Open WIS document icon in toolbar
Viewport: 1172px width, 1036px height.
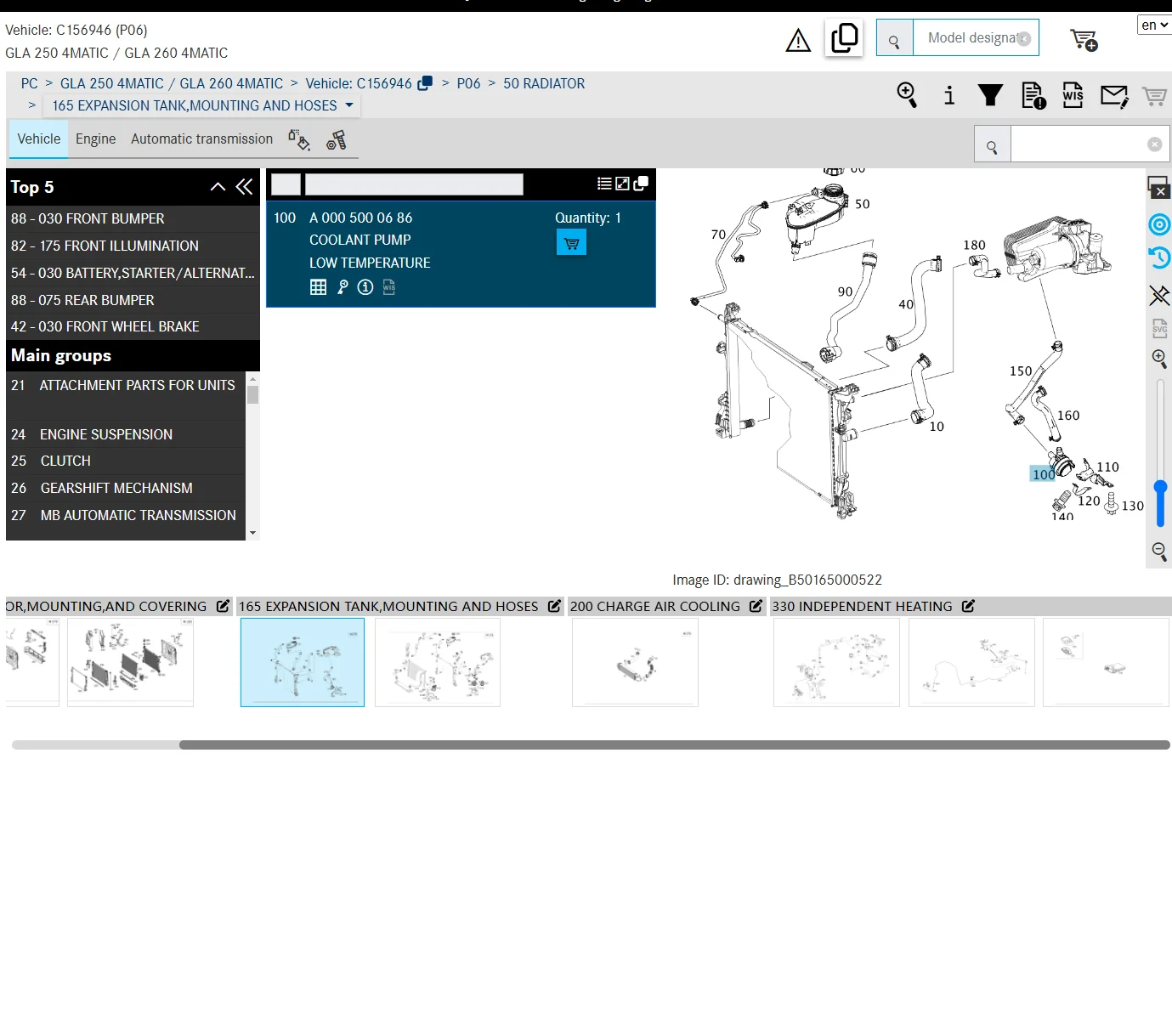(x=1073, y=95)
